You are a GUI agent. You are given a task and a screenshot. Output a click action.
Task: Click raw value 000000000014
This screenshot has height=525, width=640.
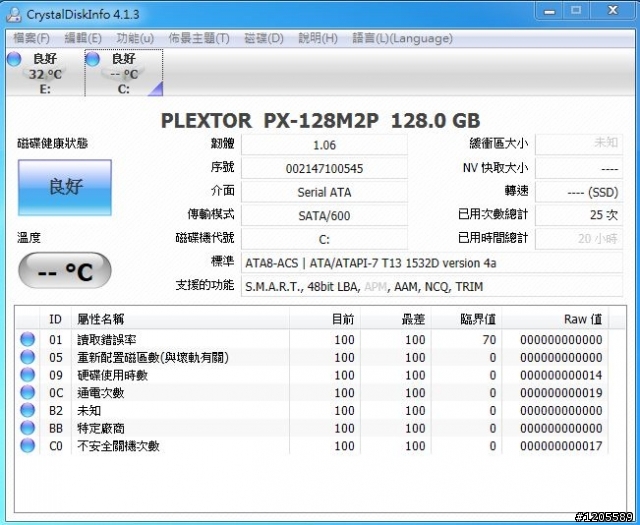[561, 375]
